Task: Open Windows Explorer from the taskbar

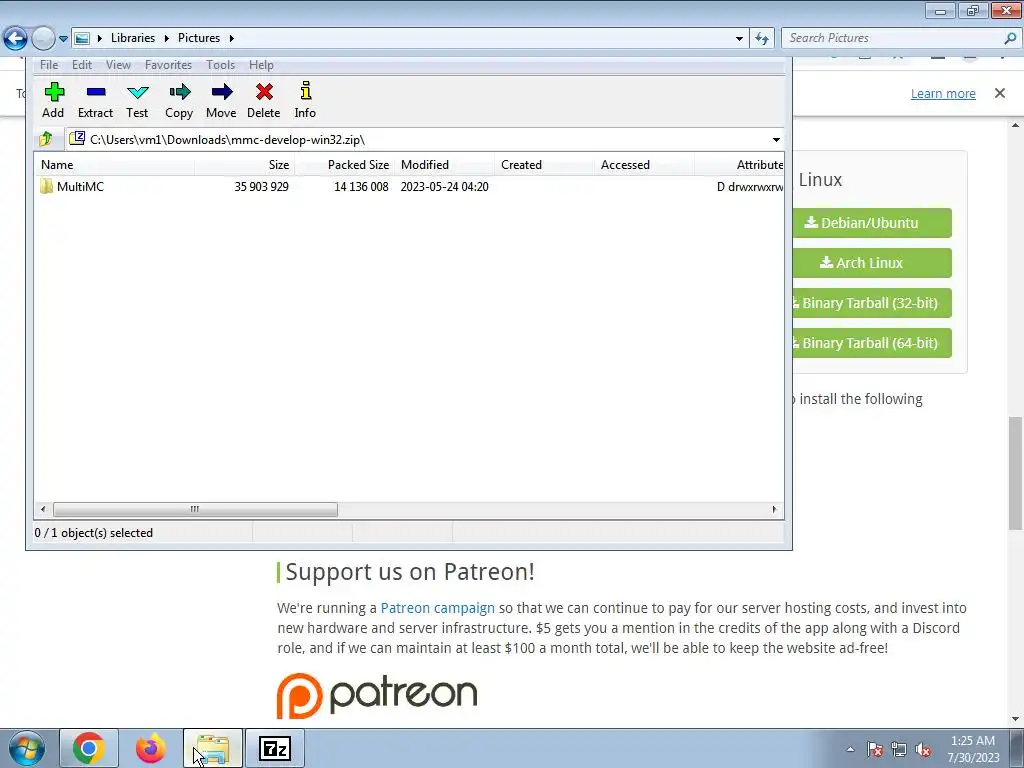Action: pos(213,748)
